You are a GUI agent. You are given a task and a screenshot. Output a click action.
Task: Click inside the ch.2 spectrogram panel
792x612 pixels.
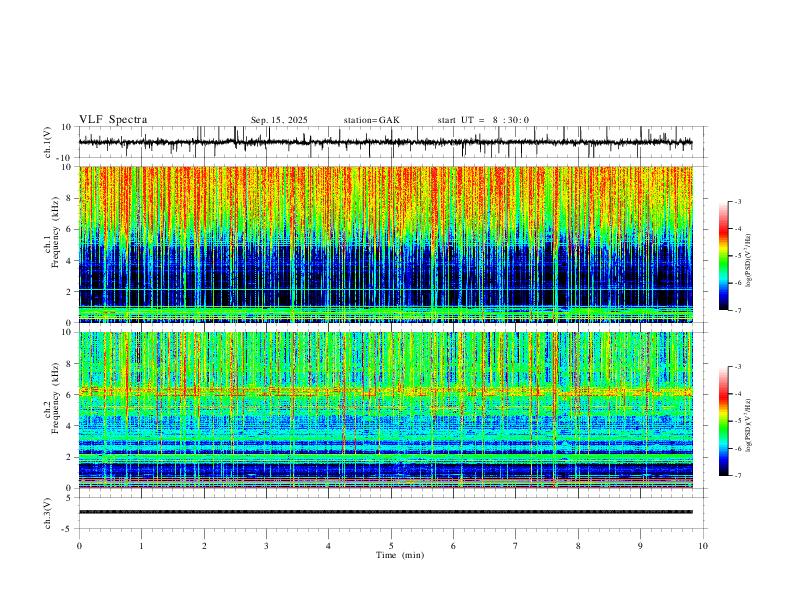(x=385, y=410)
